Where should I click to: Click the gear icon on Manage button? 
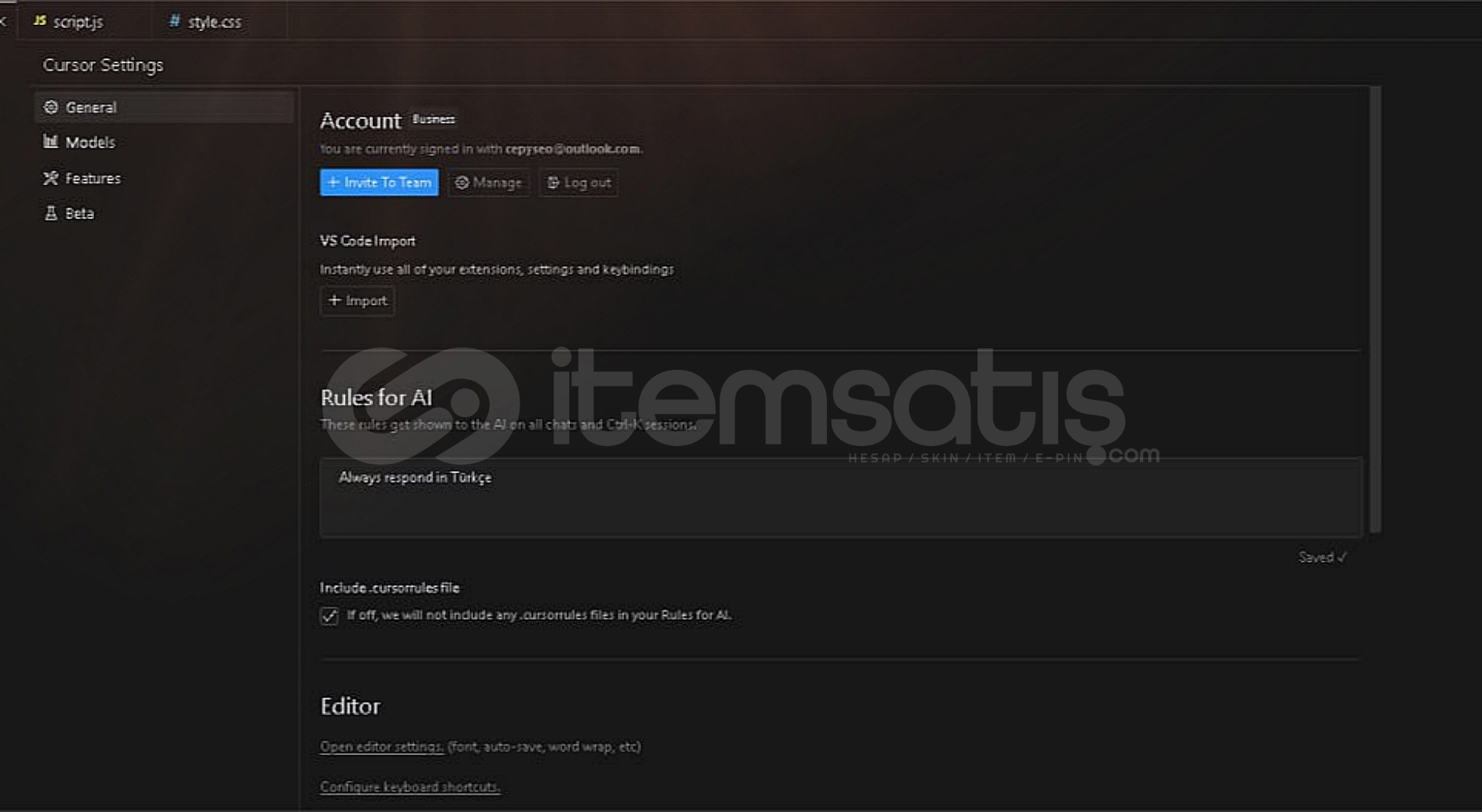[x=462, y=183]
